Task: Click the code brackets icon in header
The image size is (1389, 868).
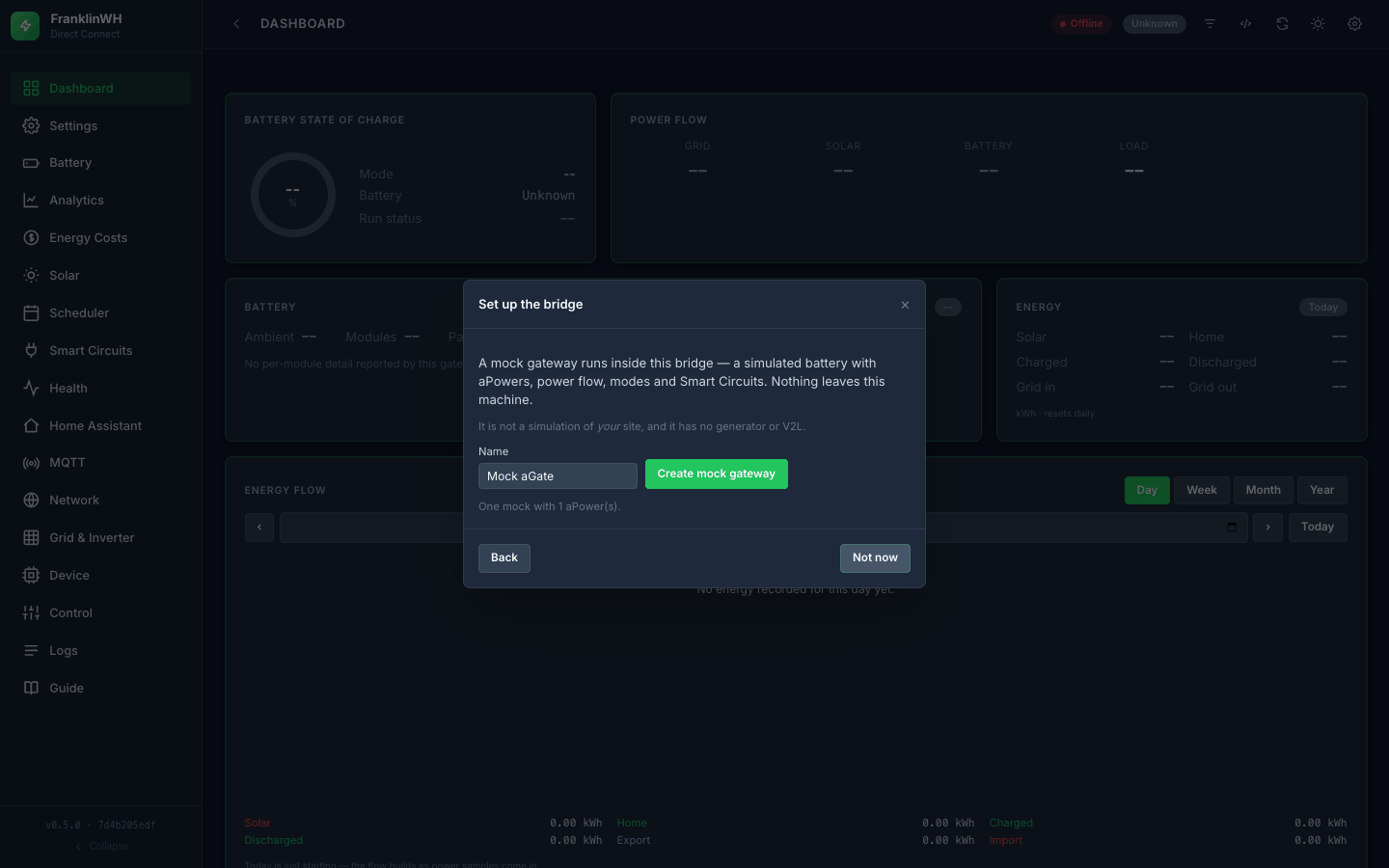Action: 1246,24
